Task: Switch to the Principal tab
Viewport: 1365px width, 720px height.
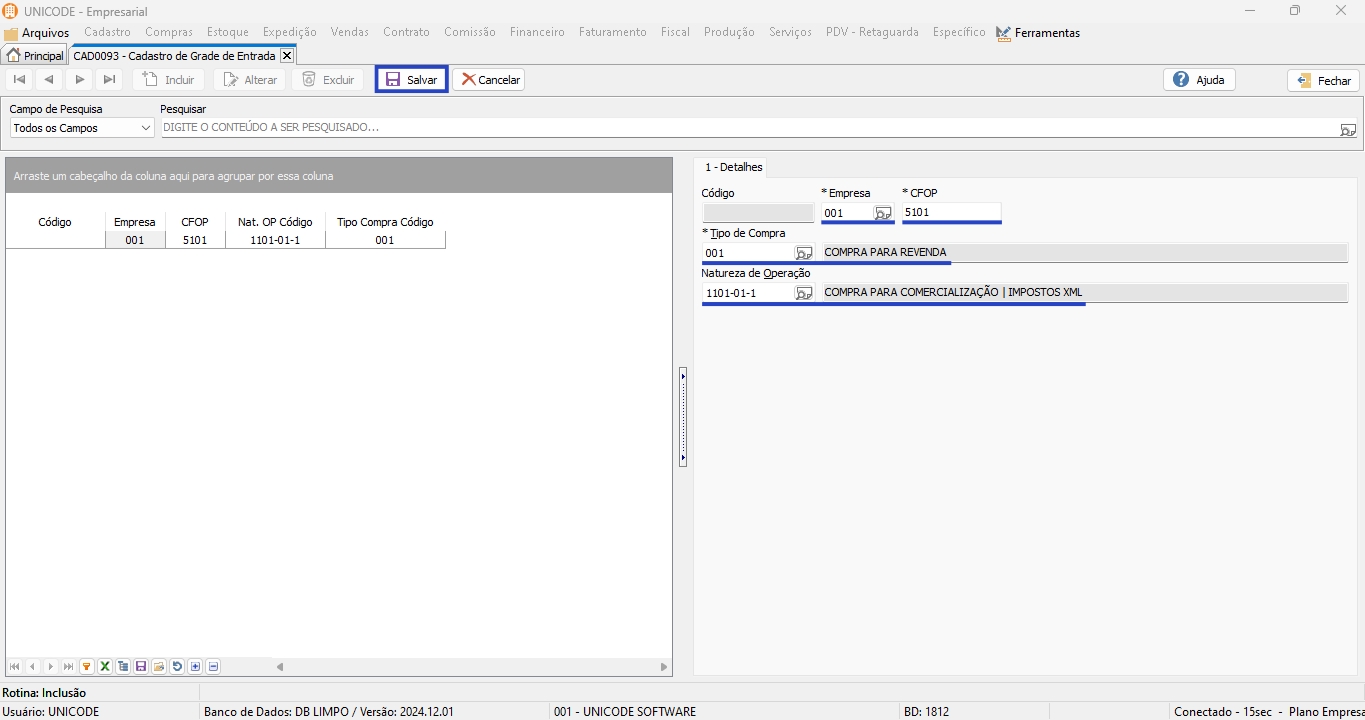Action: point(35,56)
